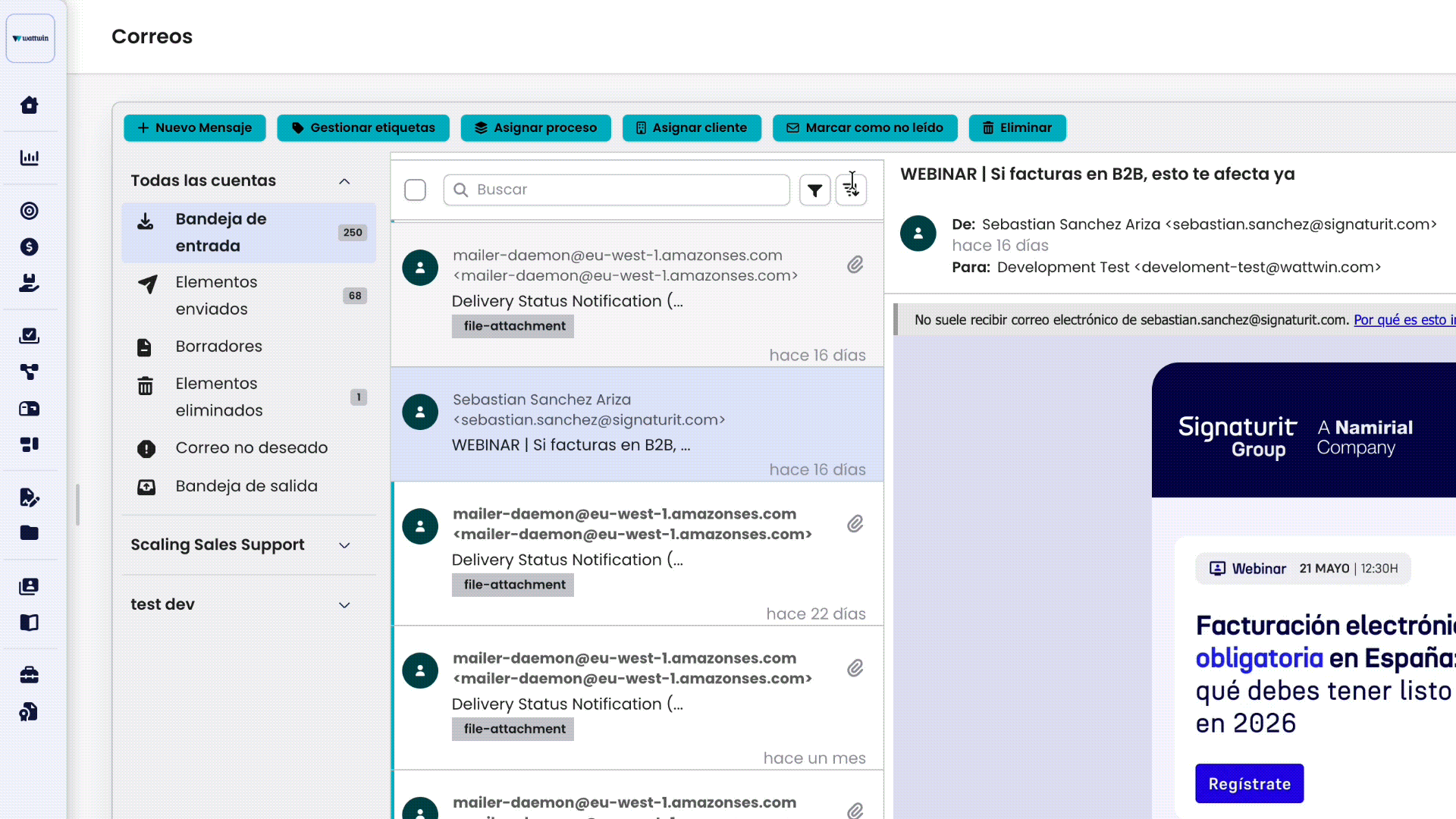Viewport: 1456px width, 819px height.
Task: Tick the select-all emails checkbox
Action: pyautogui.click(x=415, y=190)
